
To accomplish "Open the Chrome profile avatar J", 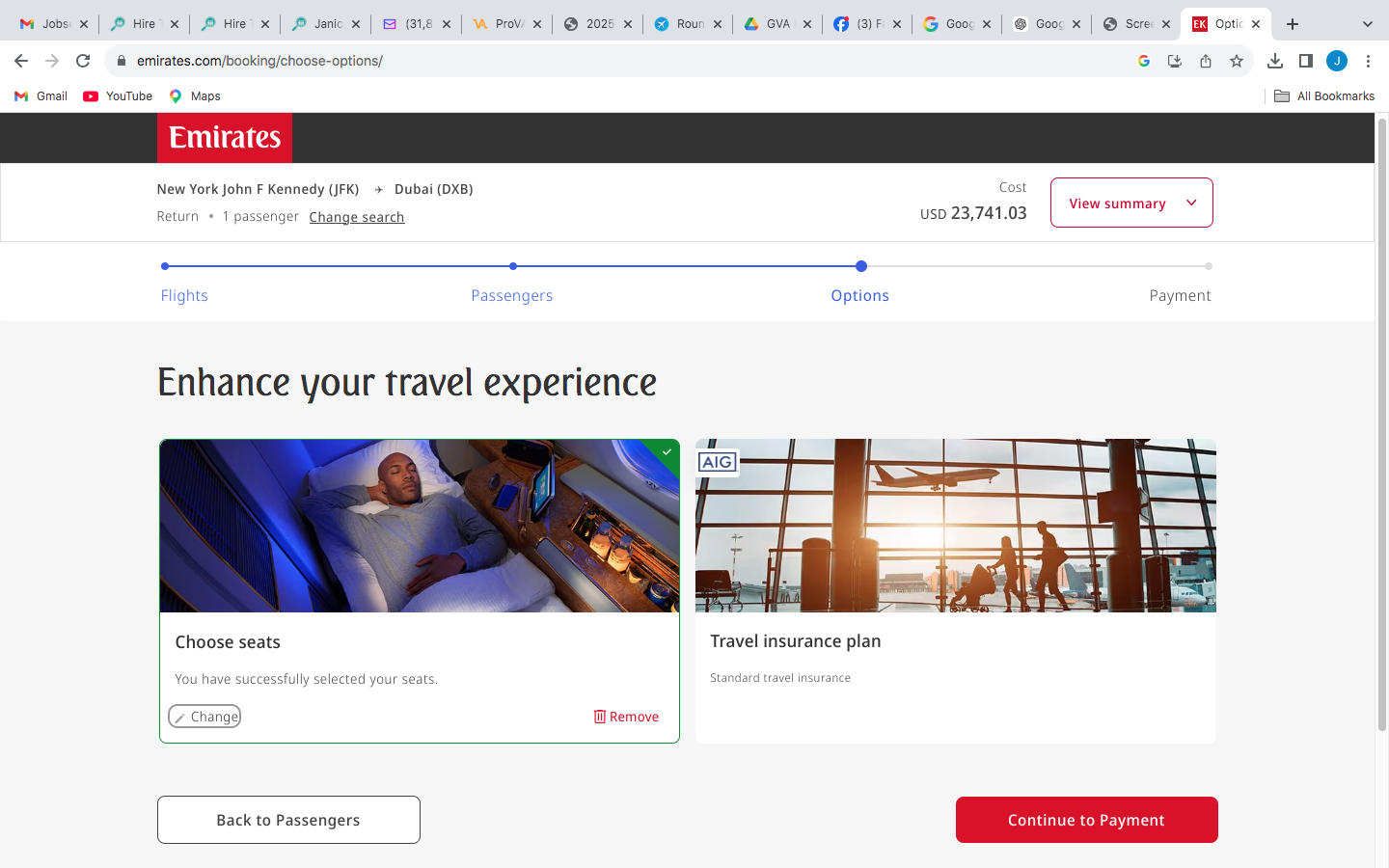I will tap(1337, 61).
